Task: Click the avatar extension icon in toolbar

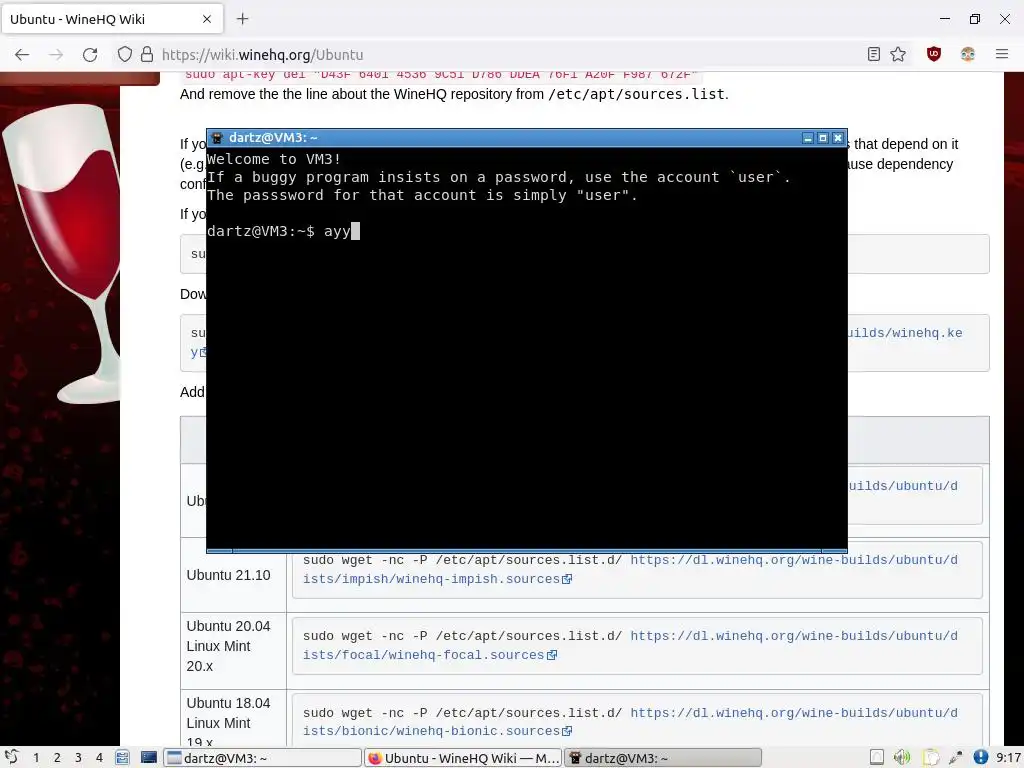Action: tap(968, 54)
